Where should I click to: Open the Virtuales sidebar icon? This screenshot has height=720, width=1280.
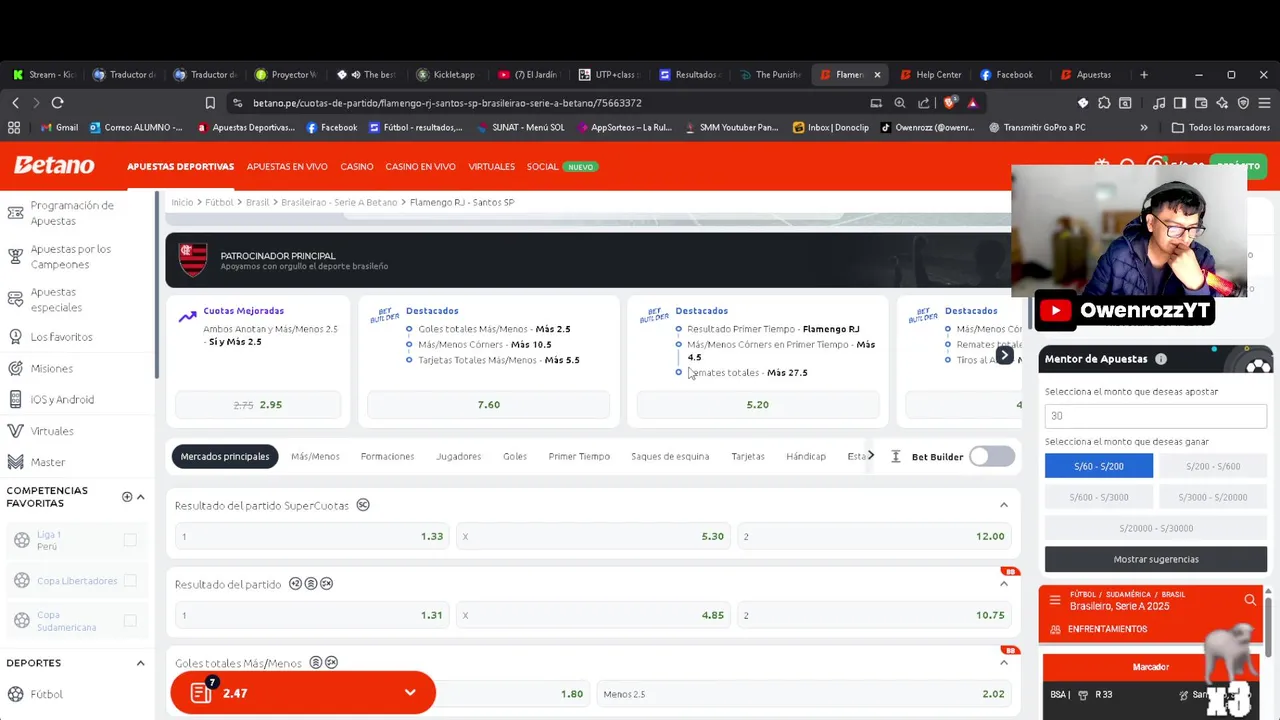(x=15, y=431)
